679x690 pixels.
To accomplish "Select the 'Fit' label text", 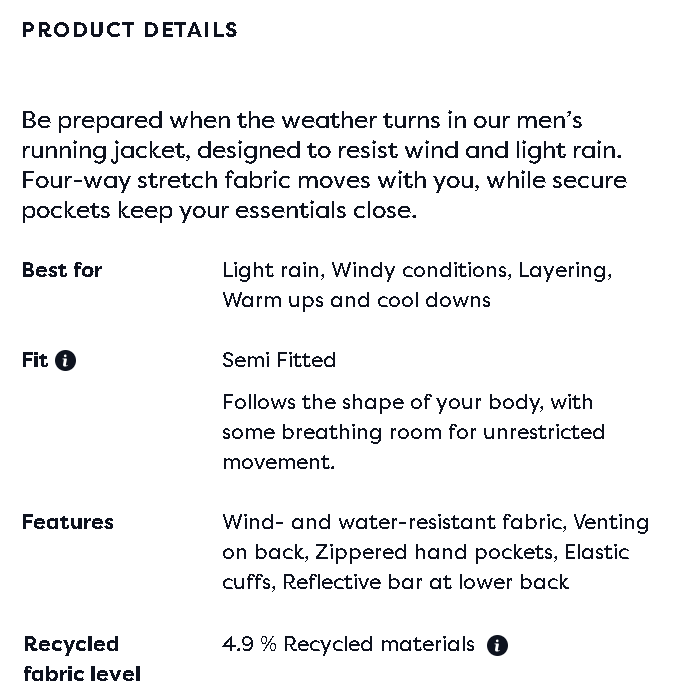I will pos(34,360).
